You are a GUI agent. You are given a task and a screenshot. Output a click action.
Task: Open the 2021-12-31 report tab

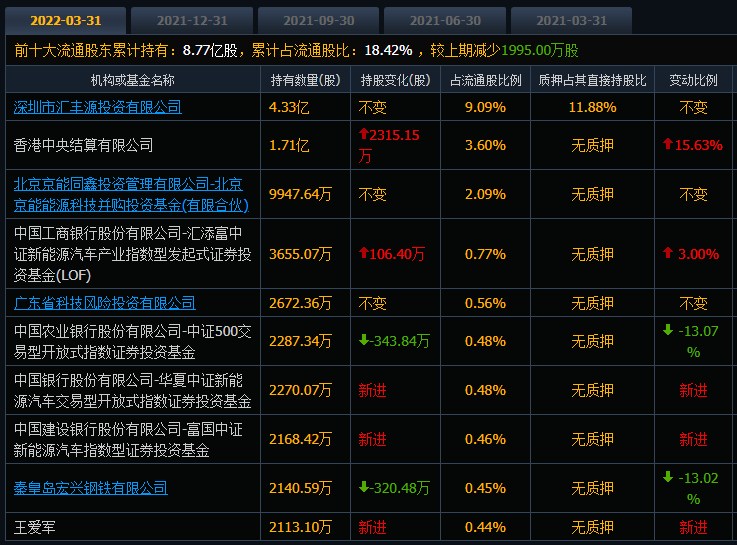[x=192, y=21]
